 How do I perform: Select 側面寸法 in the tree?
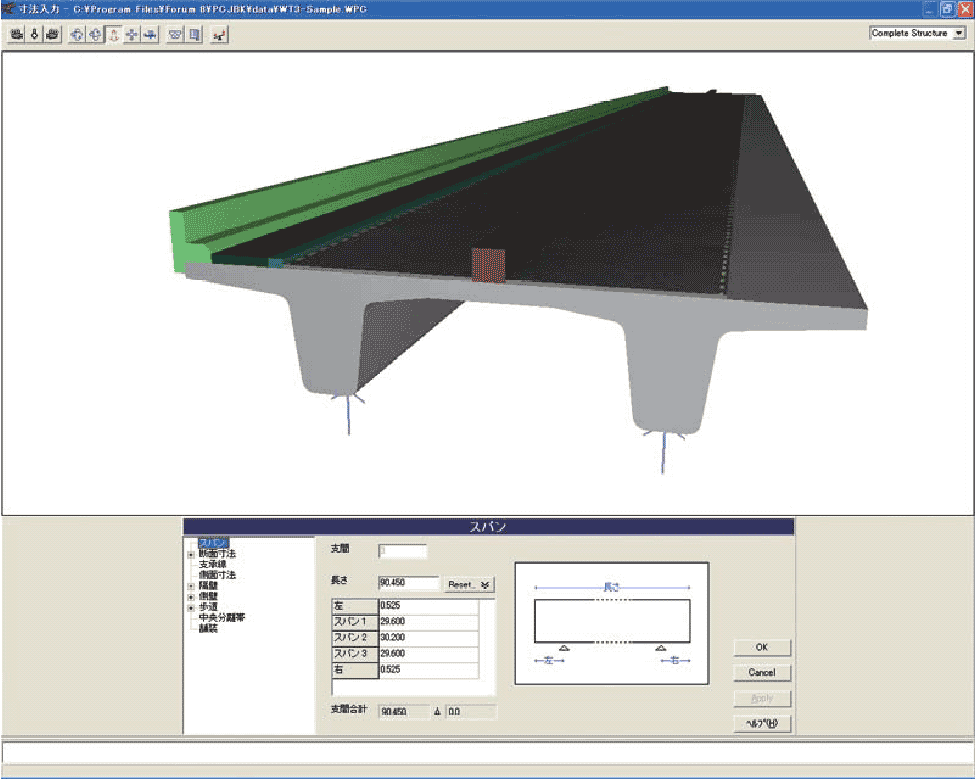pos(217,575)
